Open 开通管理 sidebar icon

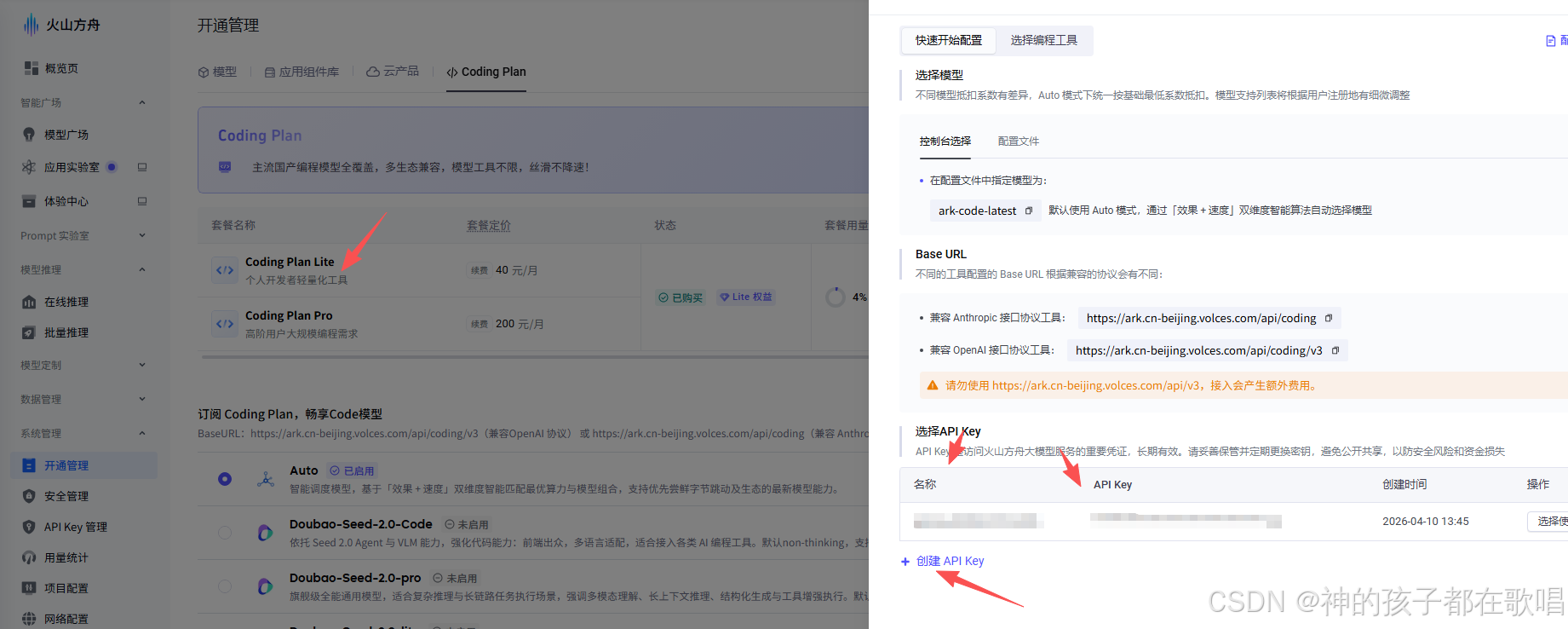pos(29,465)
